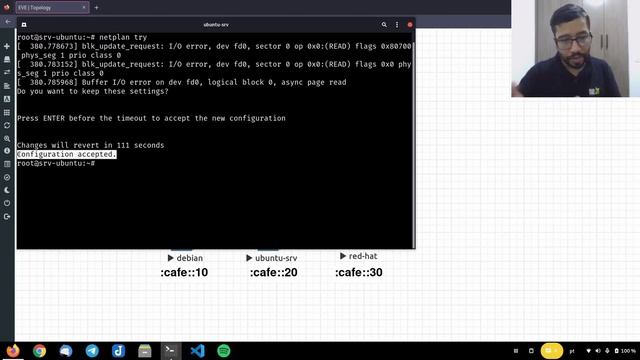Click the :cafe::20 text label
This screenshot has width=640, height=360.
tap(273, 272)
